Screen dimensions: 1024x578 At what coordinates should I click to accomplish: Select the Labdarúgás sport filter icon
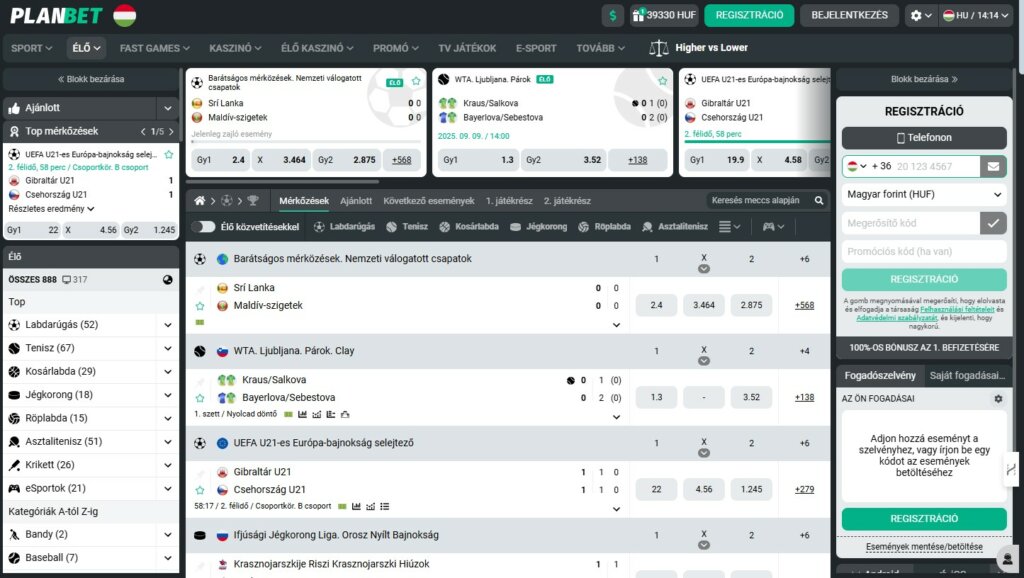tap(320, 227)
